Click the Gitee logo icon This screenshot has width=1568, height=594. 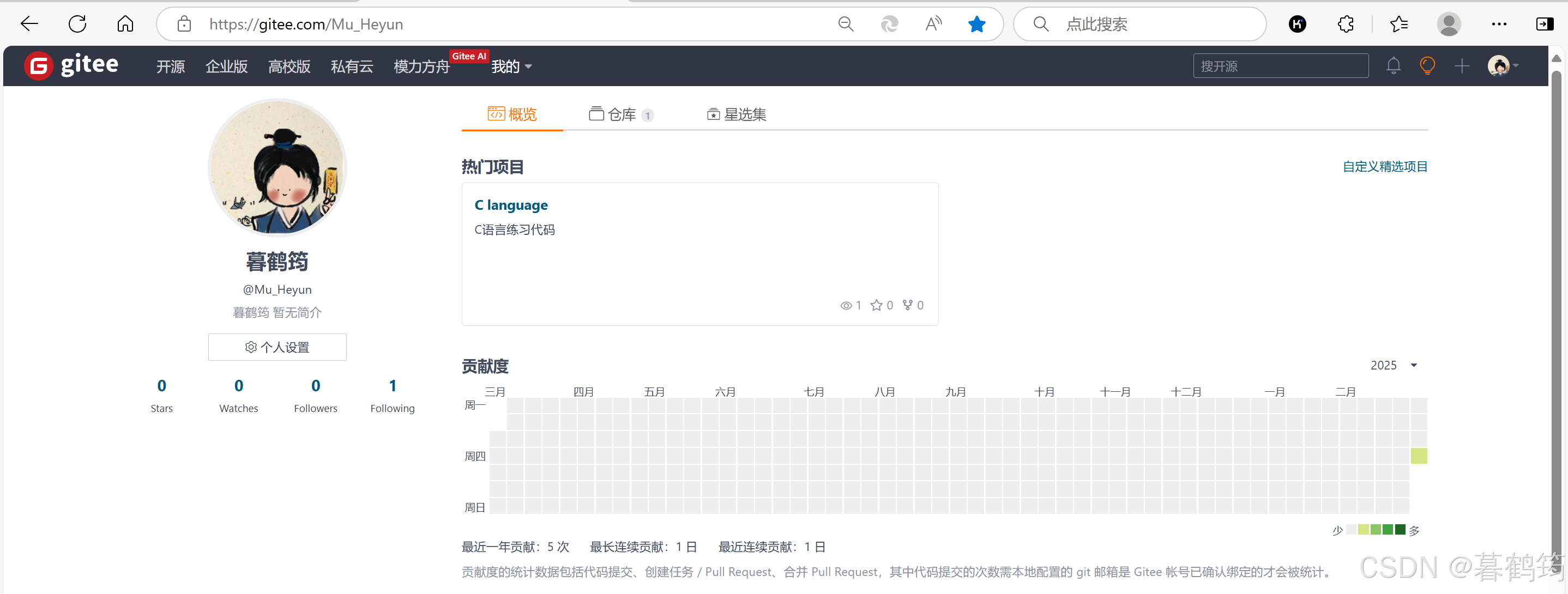[x=39, y=66]
